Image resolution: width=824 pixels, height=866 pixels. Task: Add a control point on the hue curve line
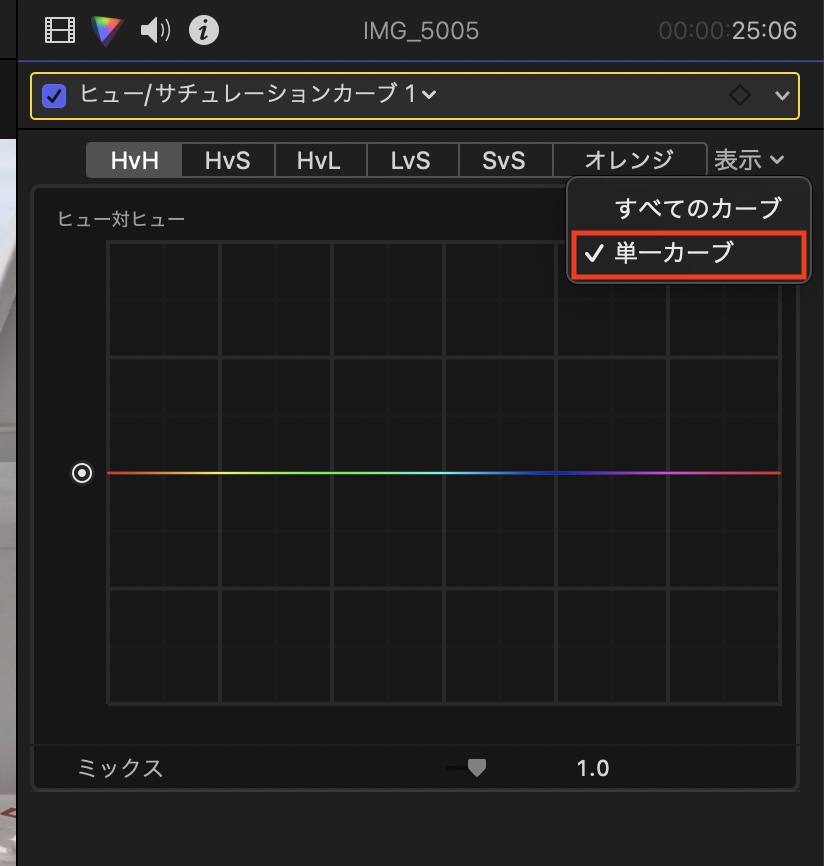point(443,473)
